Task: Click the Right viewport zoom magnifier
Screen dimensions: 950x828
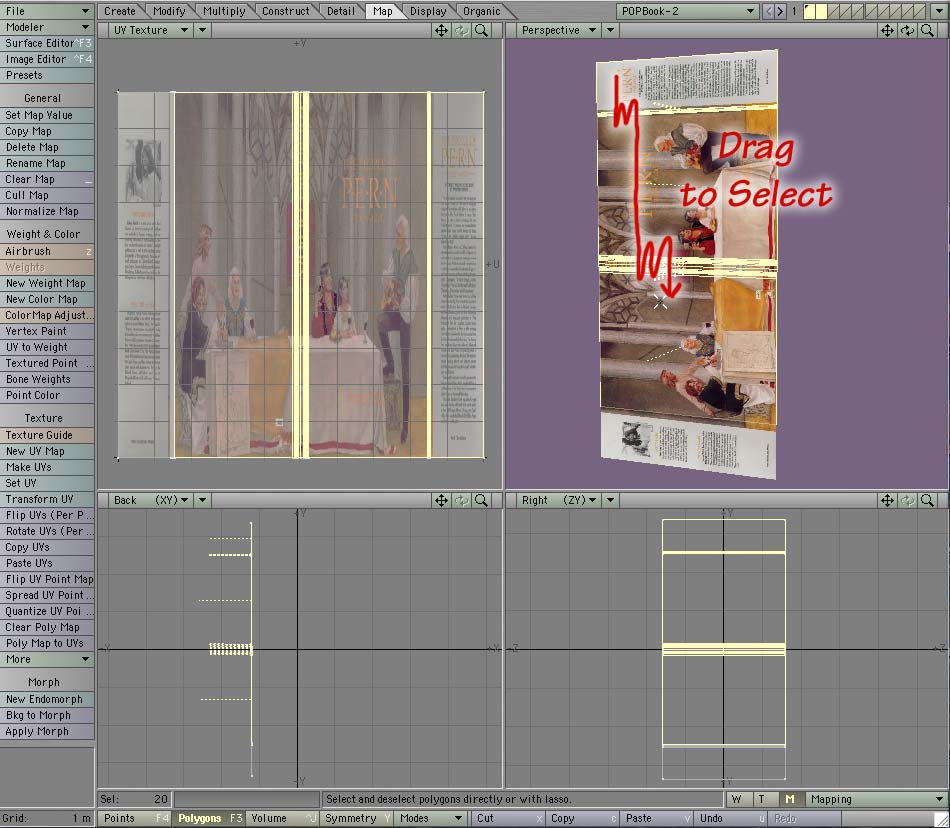Action: pos(927,500)
